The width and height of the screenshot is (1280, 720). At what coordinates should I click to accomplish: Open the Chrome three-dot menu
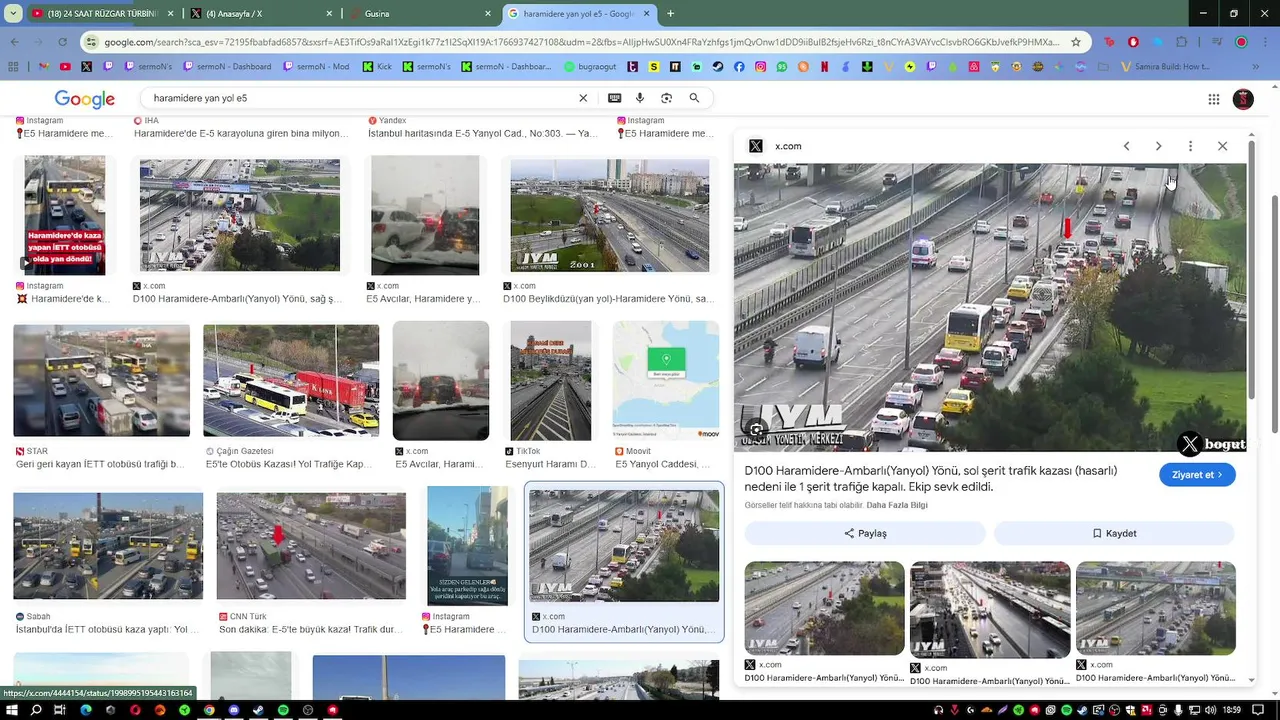[x=1266, y=42]
